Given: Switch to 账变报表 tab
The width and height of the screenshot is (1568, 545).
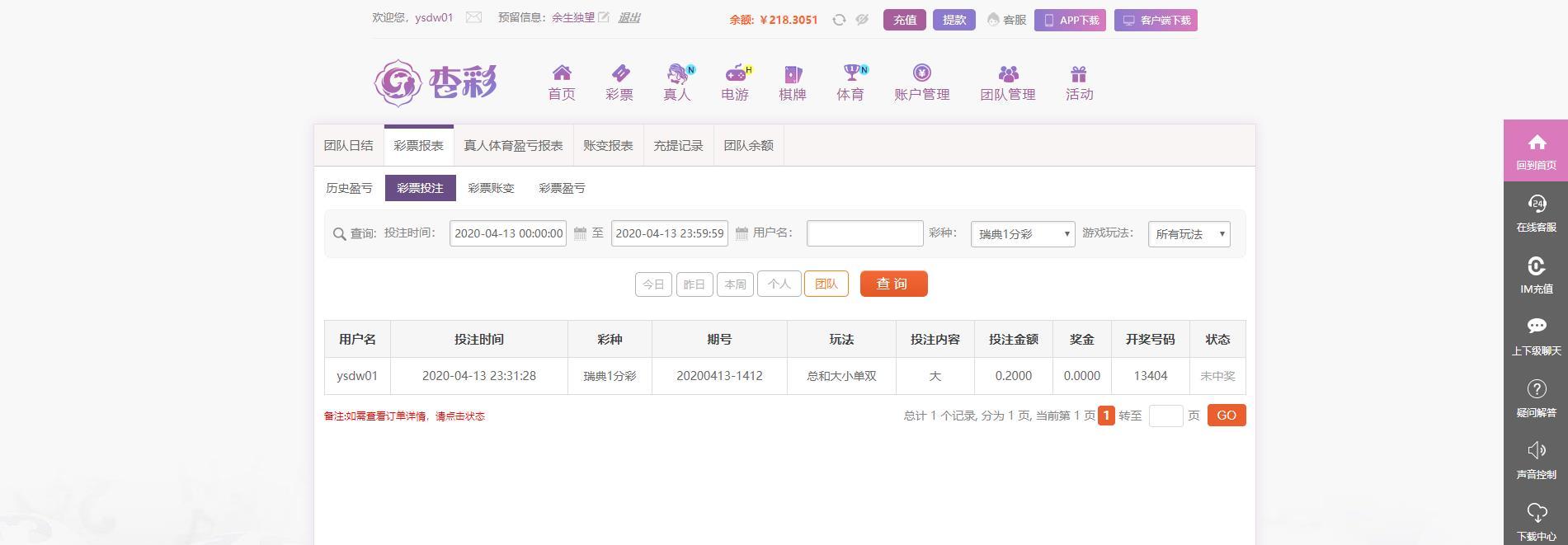Looking at the screenshot, I should tap(608, 145).
